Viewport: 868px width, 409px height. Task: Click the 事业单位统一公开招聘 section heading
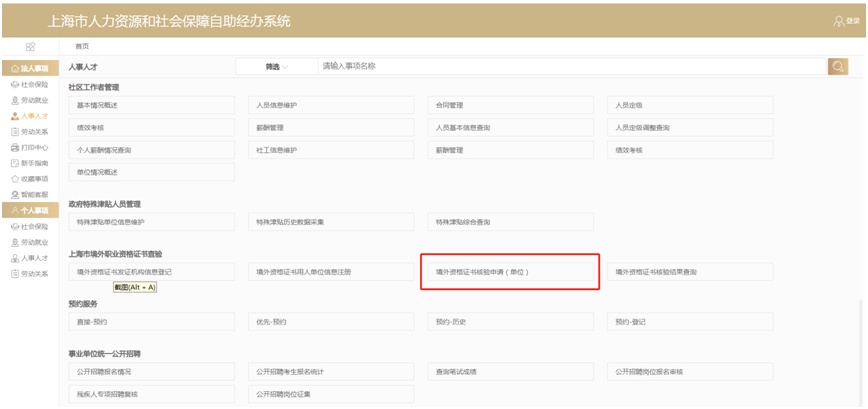tap(104, 354)
